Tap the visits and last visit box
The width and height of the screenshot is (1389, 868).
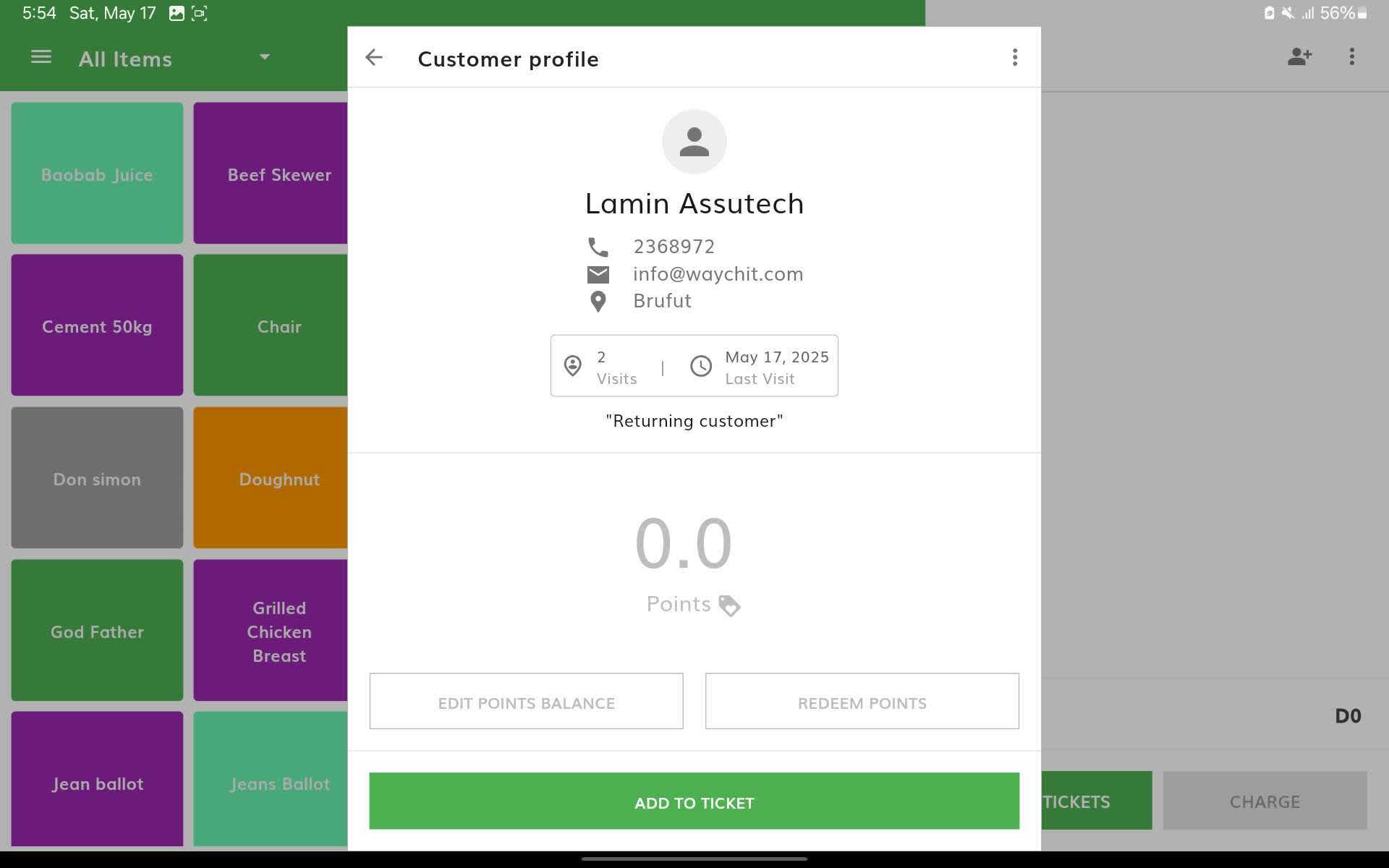tap(694, 366)
